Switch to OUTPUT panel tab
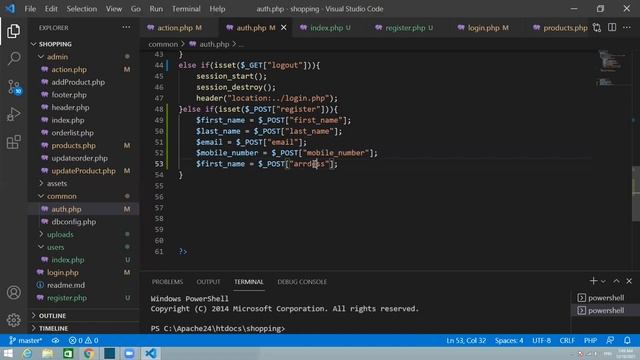The width and height of the screenshot is (640, 360). 208,282
